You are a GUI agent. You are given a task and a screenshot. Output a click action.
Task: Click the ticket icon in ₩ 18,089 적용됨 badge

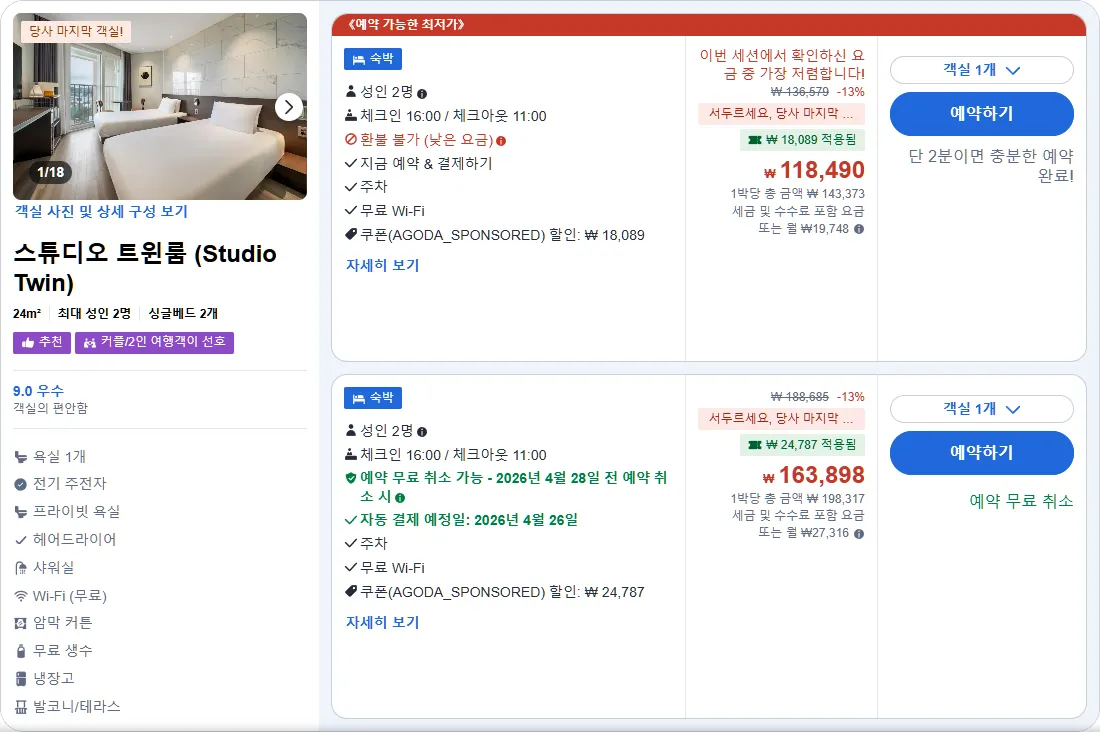click(x=755, y=140)
